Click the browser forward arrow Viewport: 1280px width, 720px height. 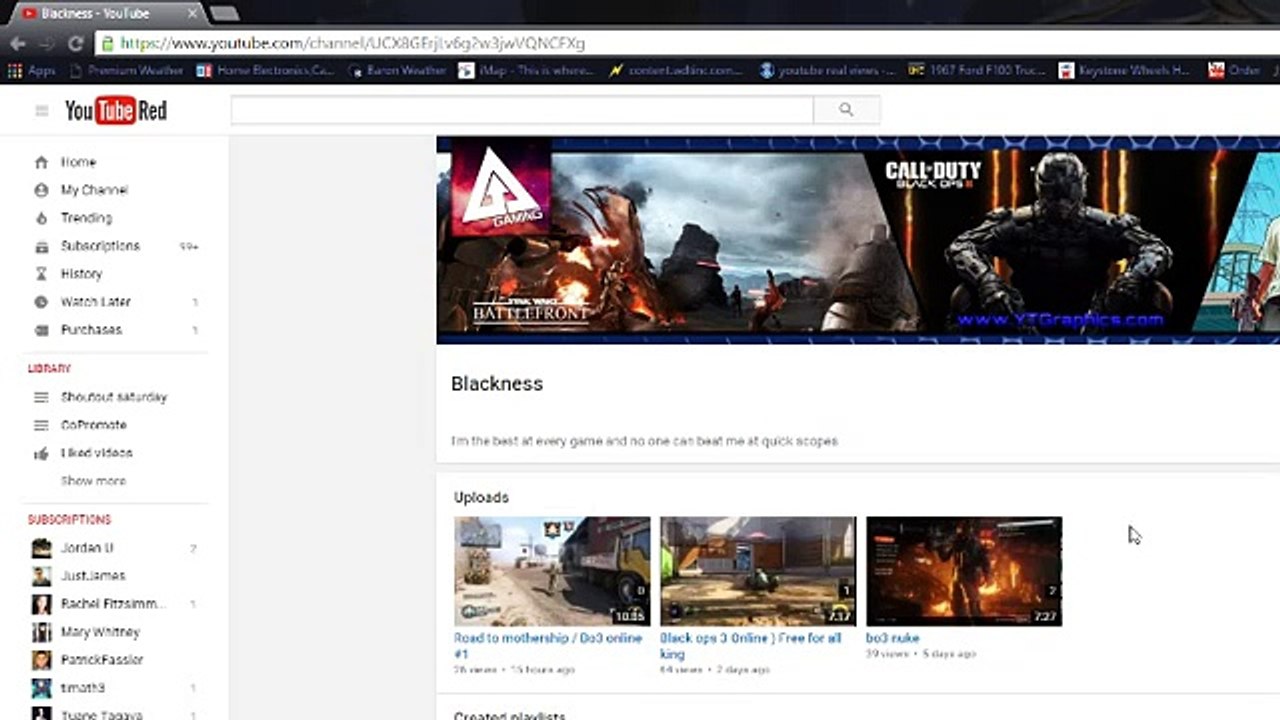pos(45,43)
